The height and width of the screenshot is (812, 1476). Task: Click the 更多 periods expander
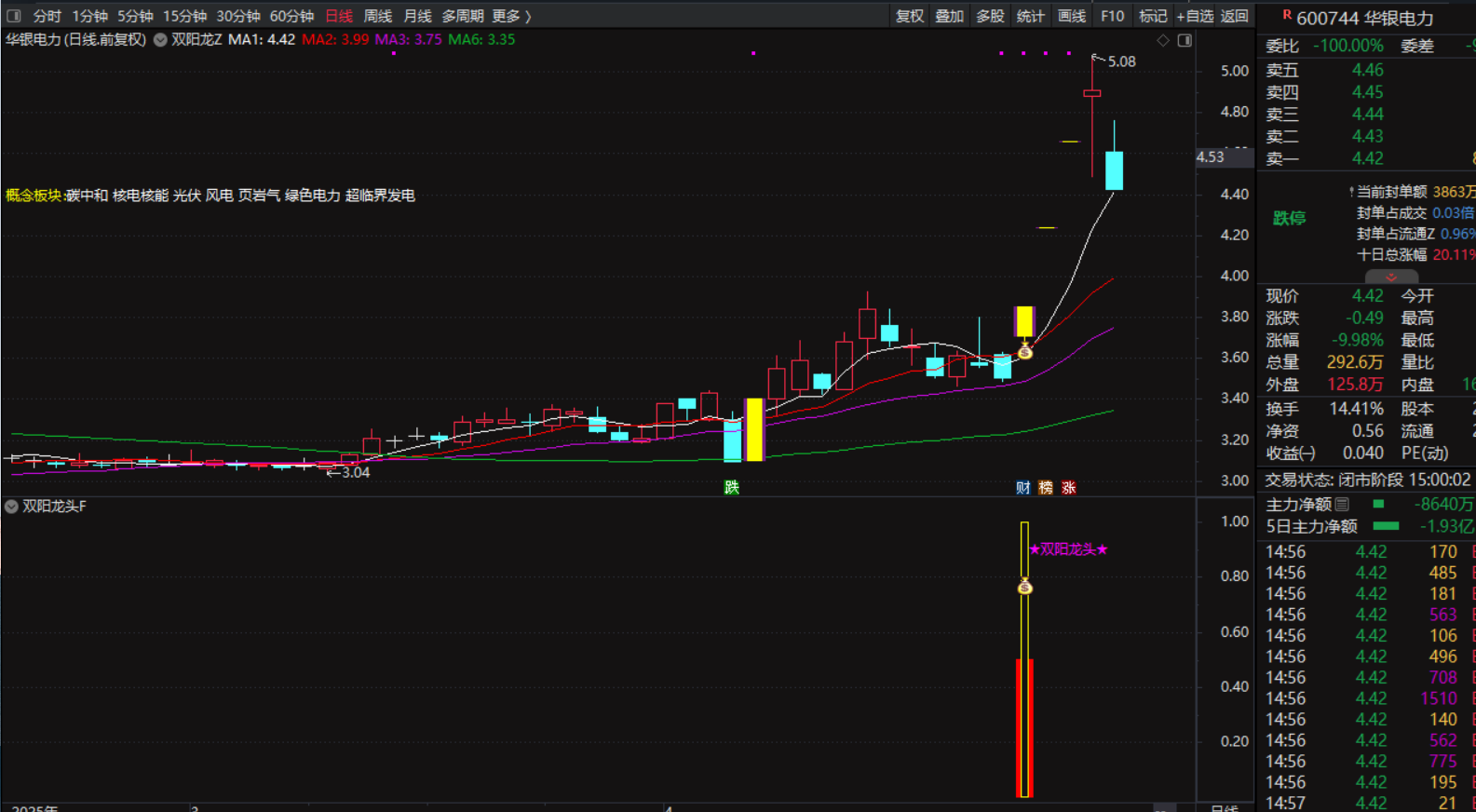click(511, 16)
